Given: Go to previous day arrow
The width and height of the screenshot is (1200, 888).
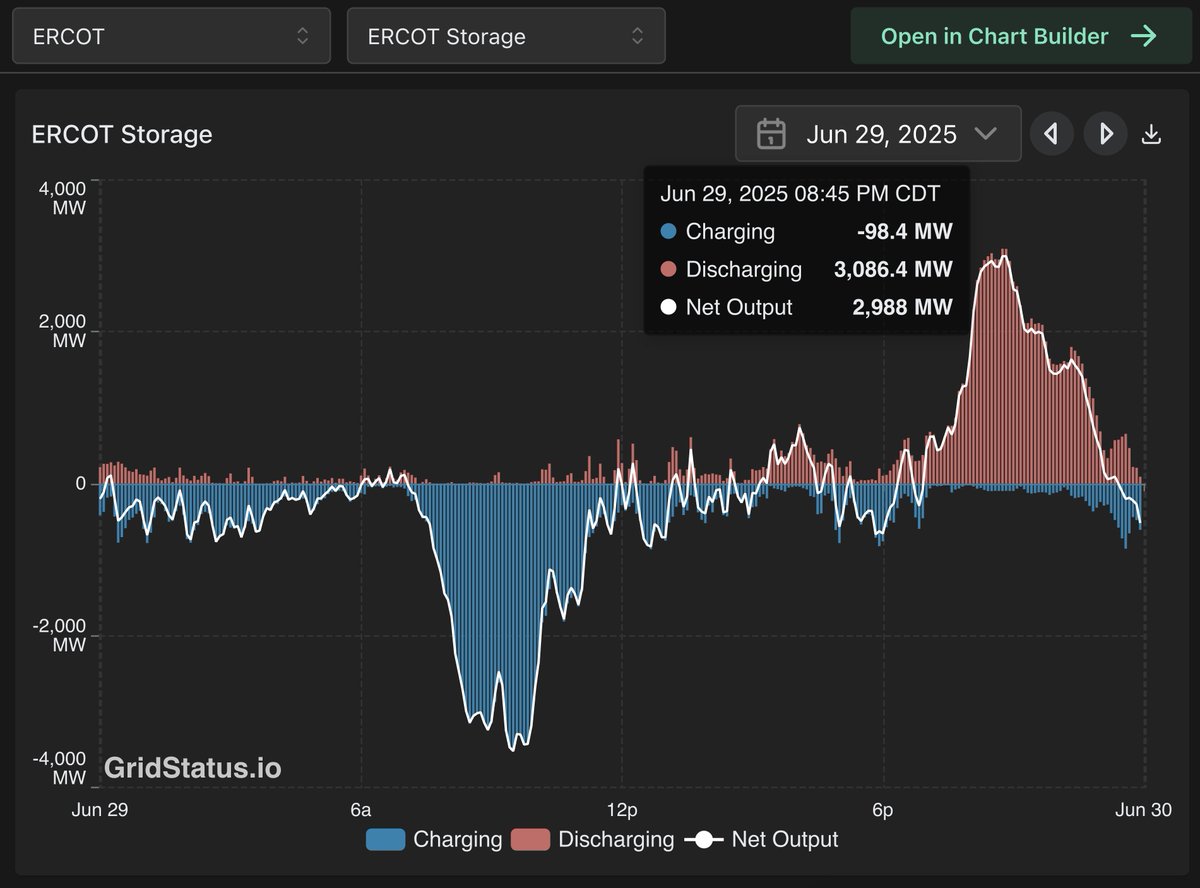Looking at the screenshot, I should [1051, 133].
